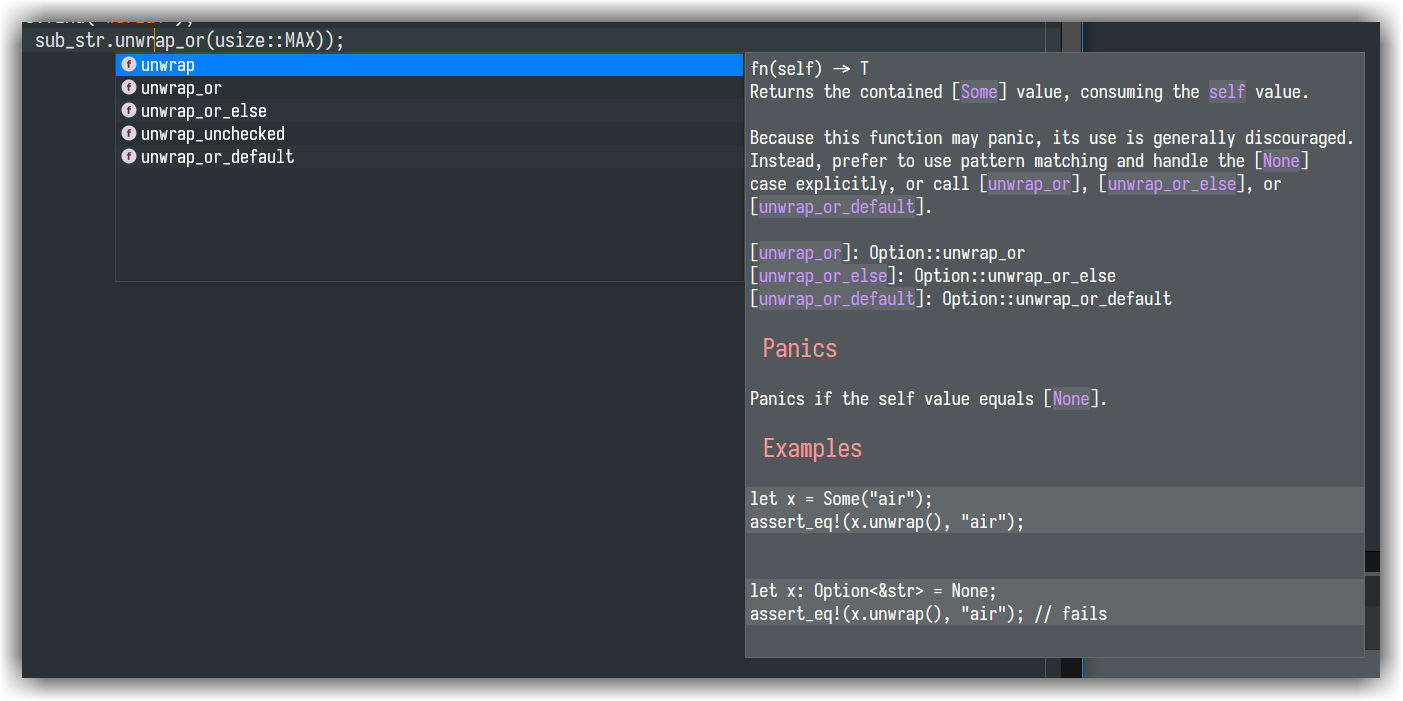Click the function icon beside unwrap_or_default

click(x=129, y=157)
